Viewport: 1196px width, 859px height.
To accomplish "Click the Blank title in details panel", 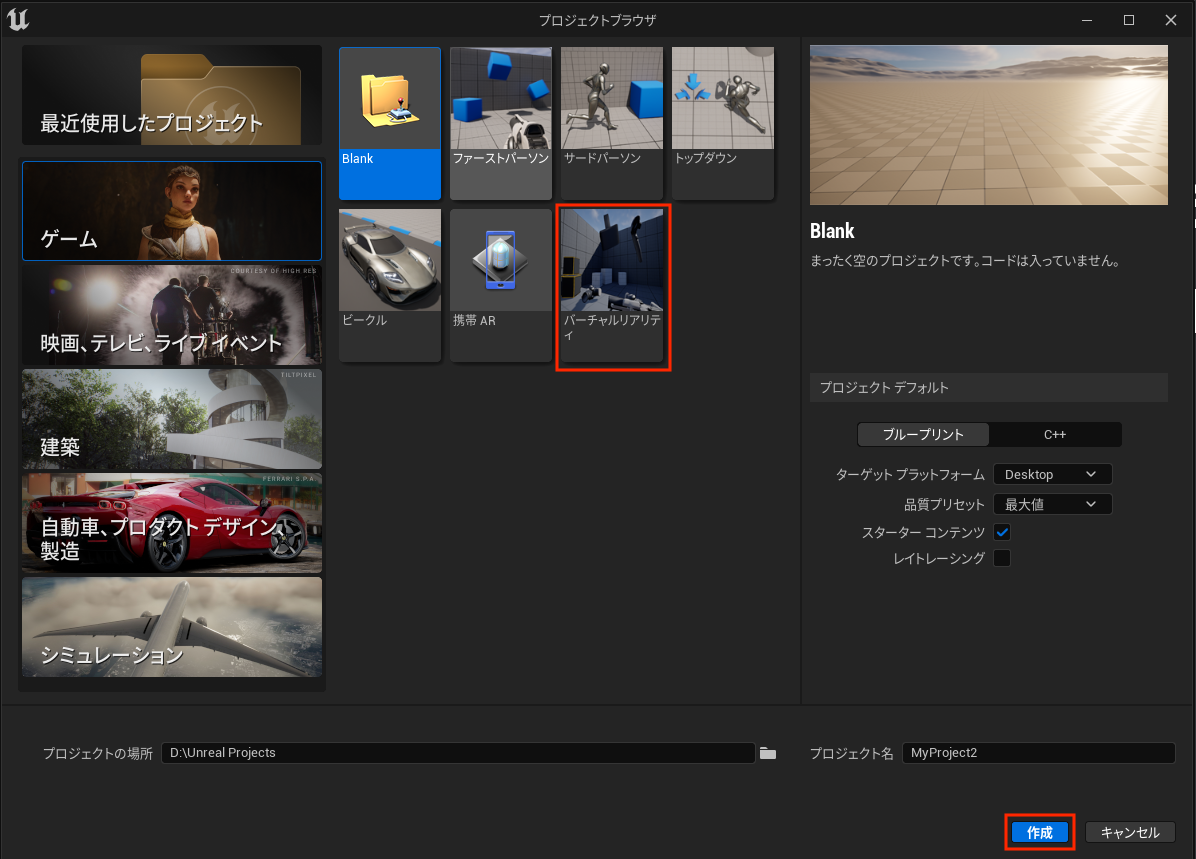I will point(832,231).
